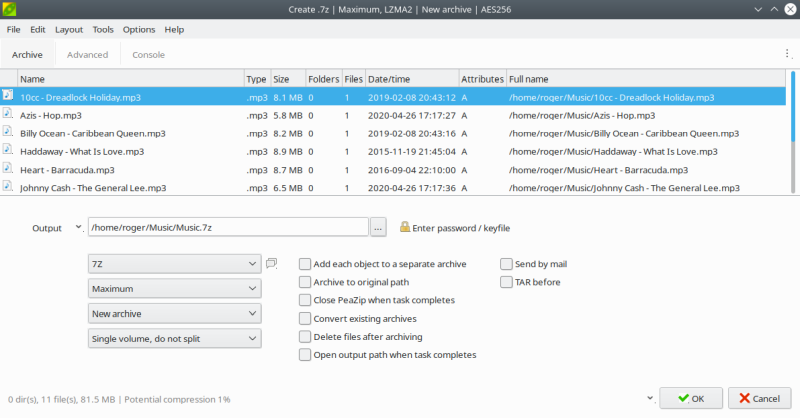Click the PeaZip app icon in the title bar
This screenshot has height=418, width=800.
tap(10, 10)
